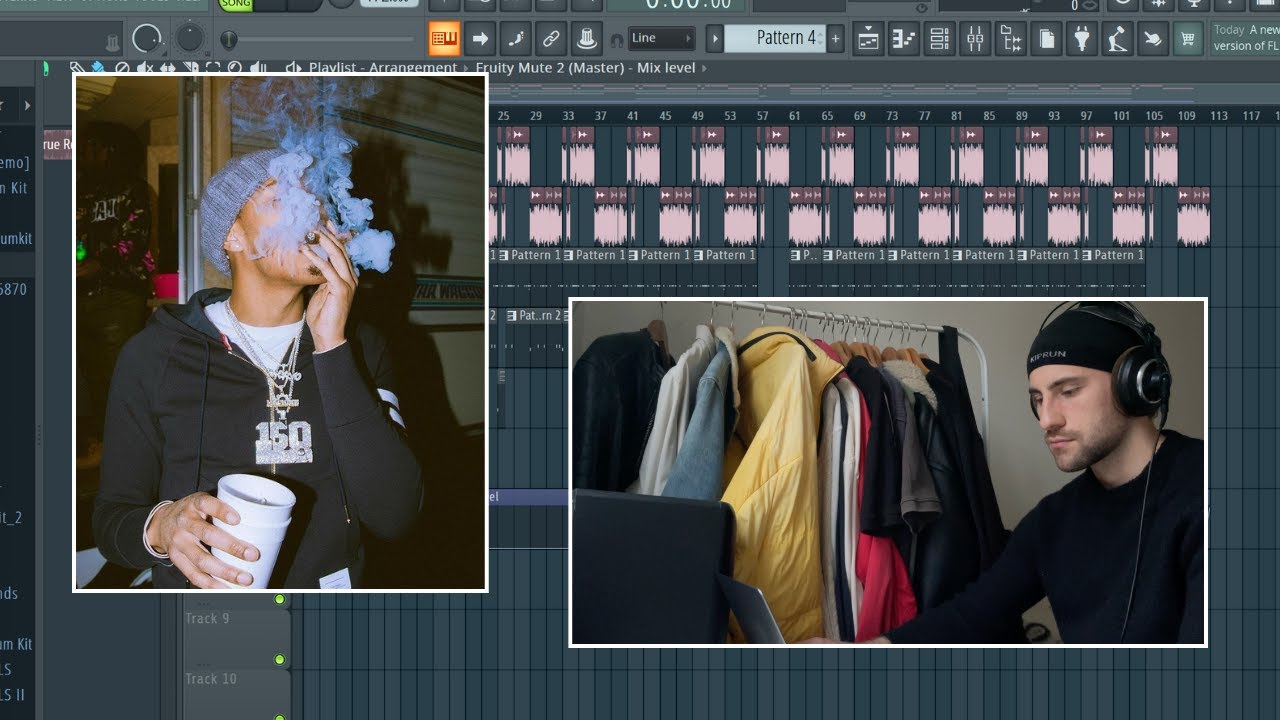Click the stacked pages icon
Screen dimensions: 1280x720
1046,39
